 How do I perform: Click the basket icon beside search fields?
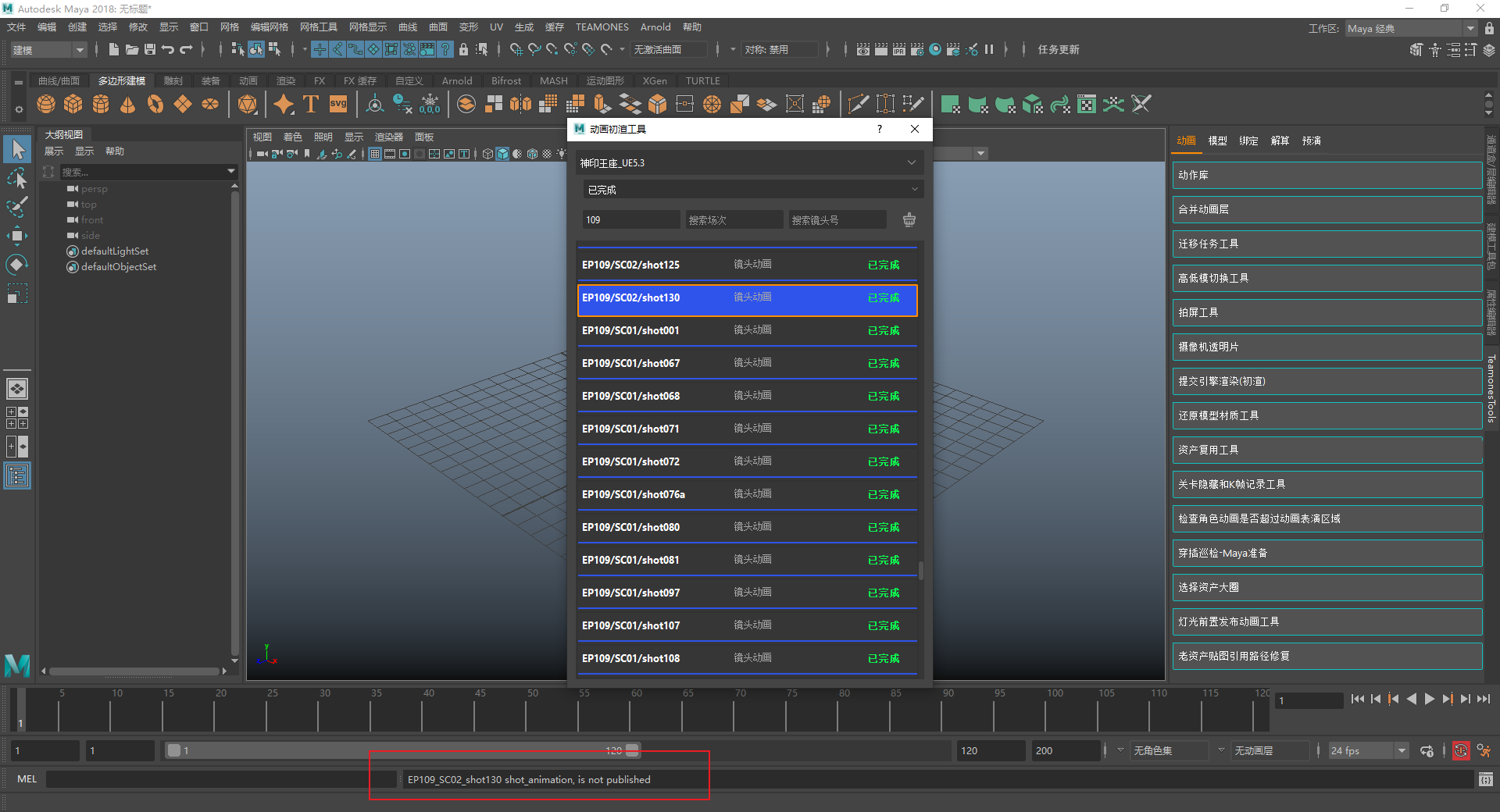(909, 220)
